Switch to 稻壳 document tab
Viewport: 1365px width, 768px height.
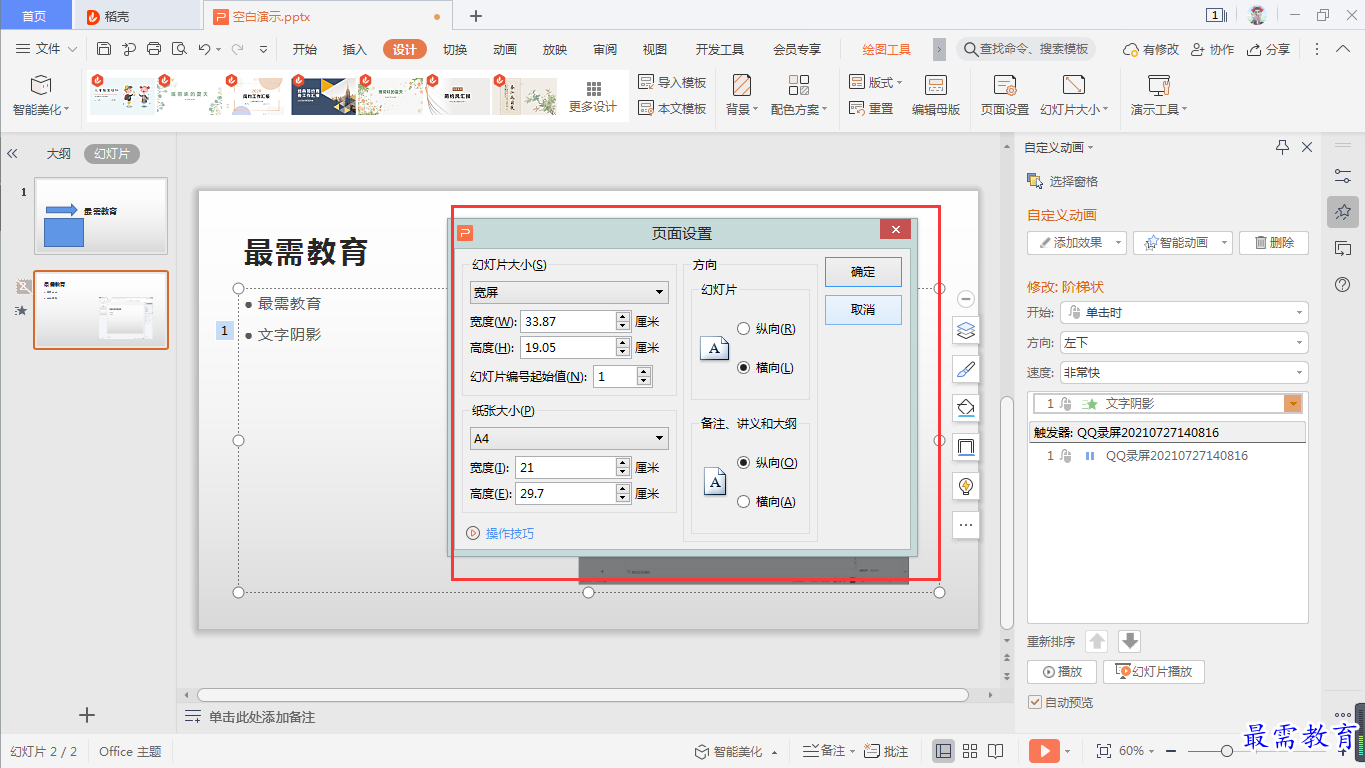(x=137, y=16)
